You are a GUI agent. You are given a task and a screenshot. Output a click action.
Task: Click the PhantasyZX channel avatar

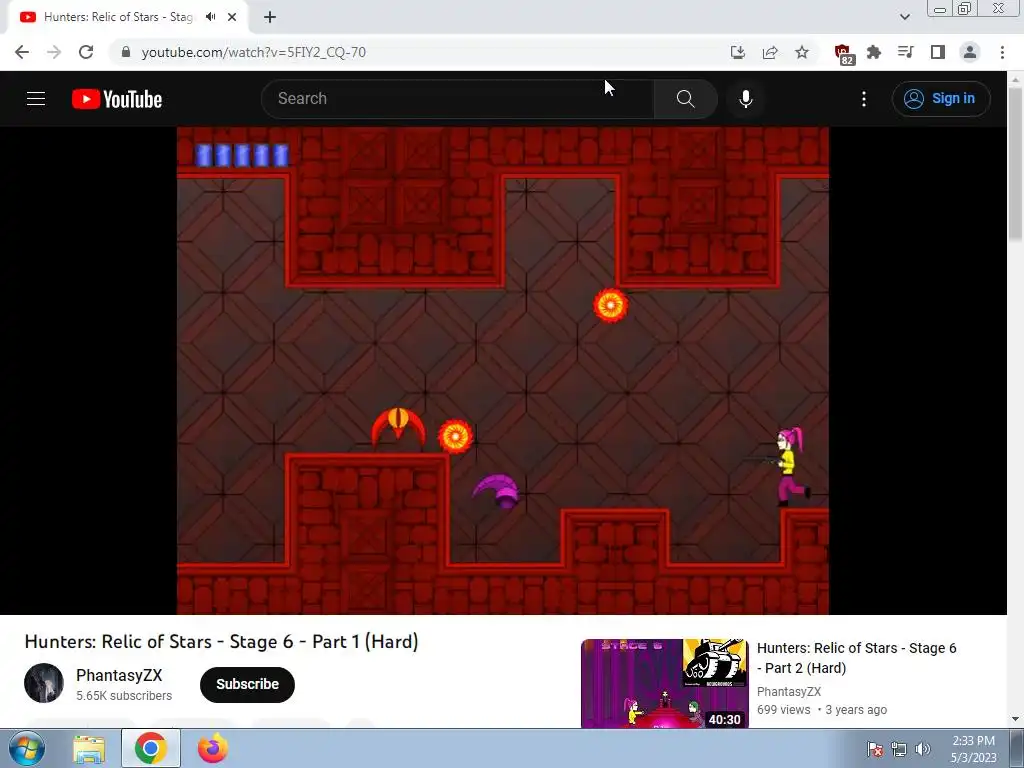pos(44,683)
